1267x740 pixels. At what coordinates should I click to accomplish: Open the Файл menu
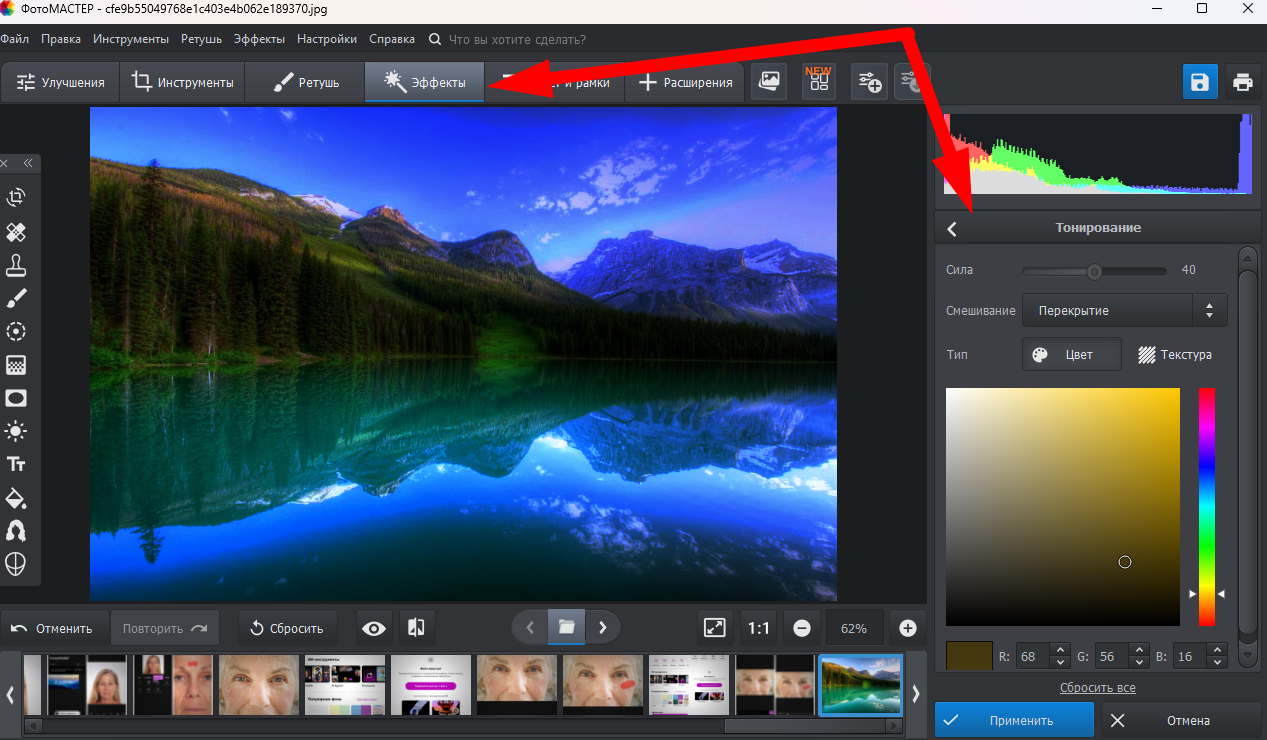coord(15,39)
